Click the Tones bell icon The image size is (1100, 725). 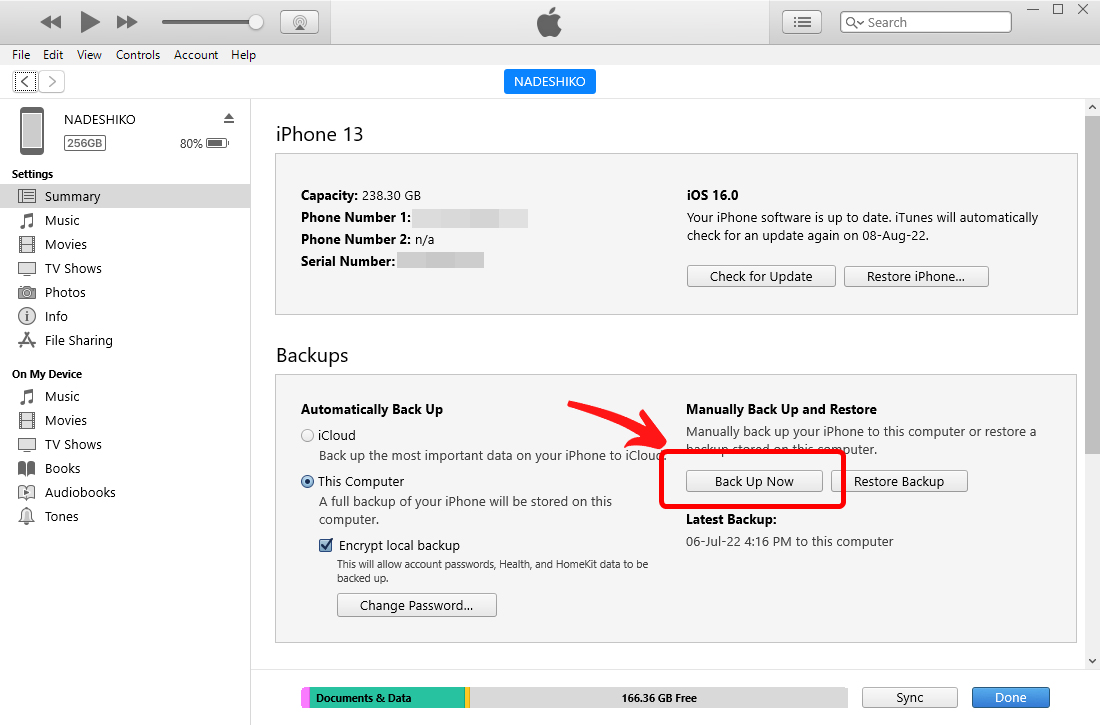pyautogui.click(x=27, y=517)
